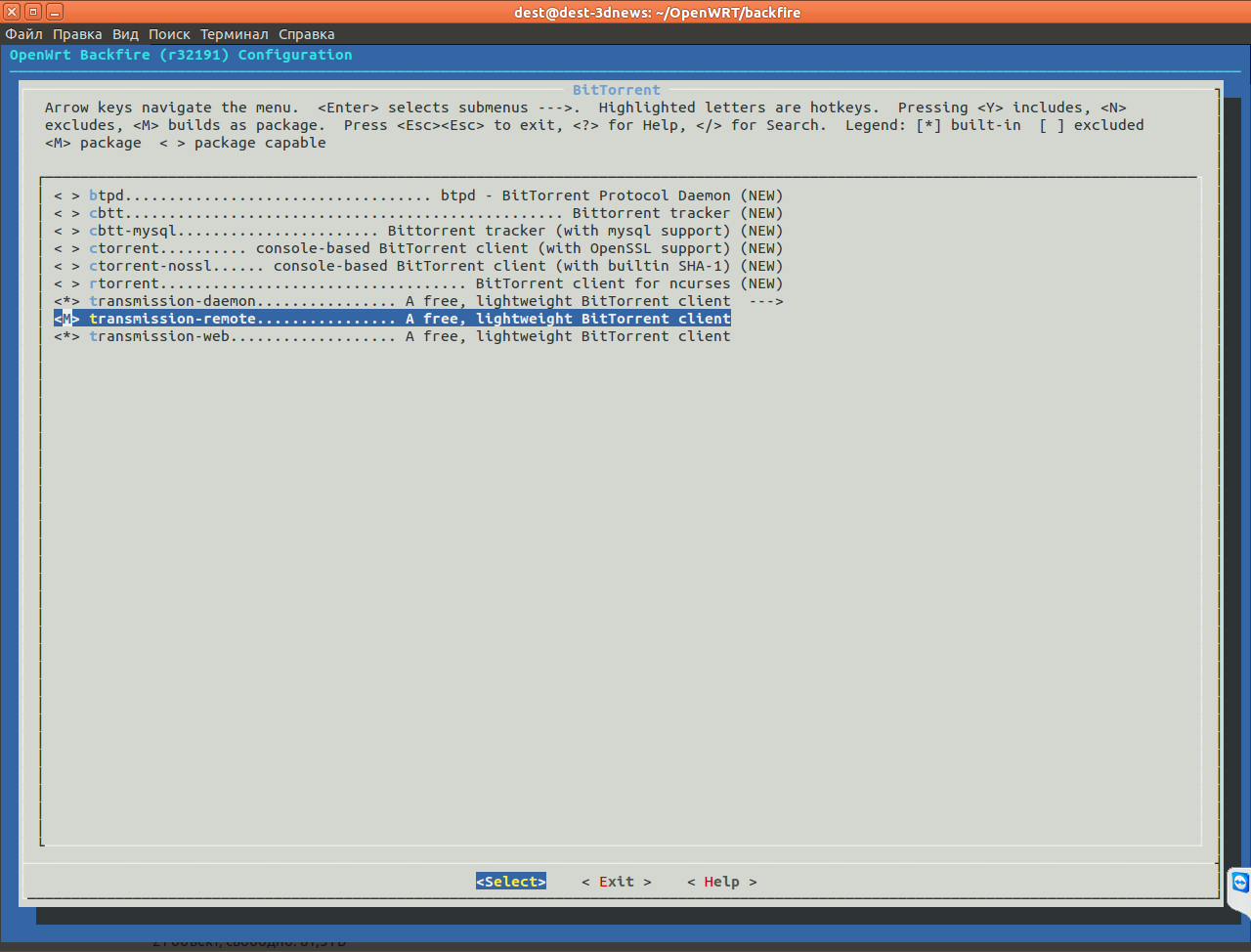
Task: Minimize the terminal window
Action: point(55,12)
